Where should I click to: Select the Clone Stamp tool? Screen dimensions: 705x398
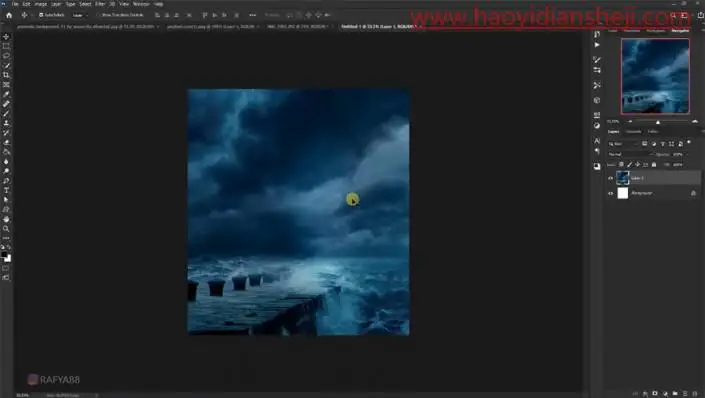6,123
